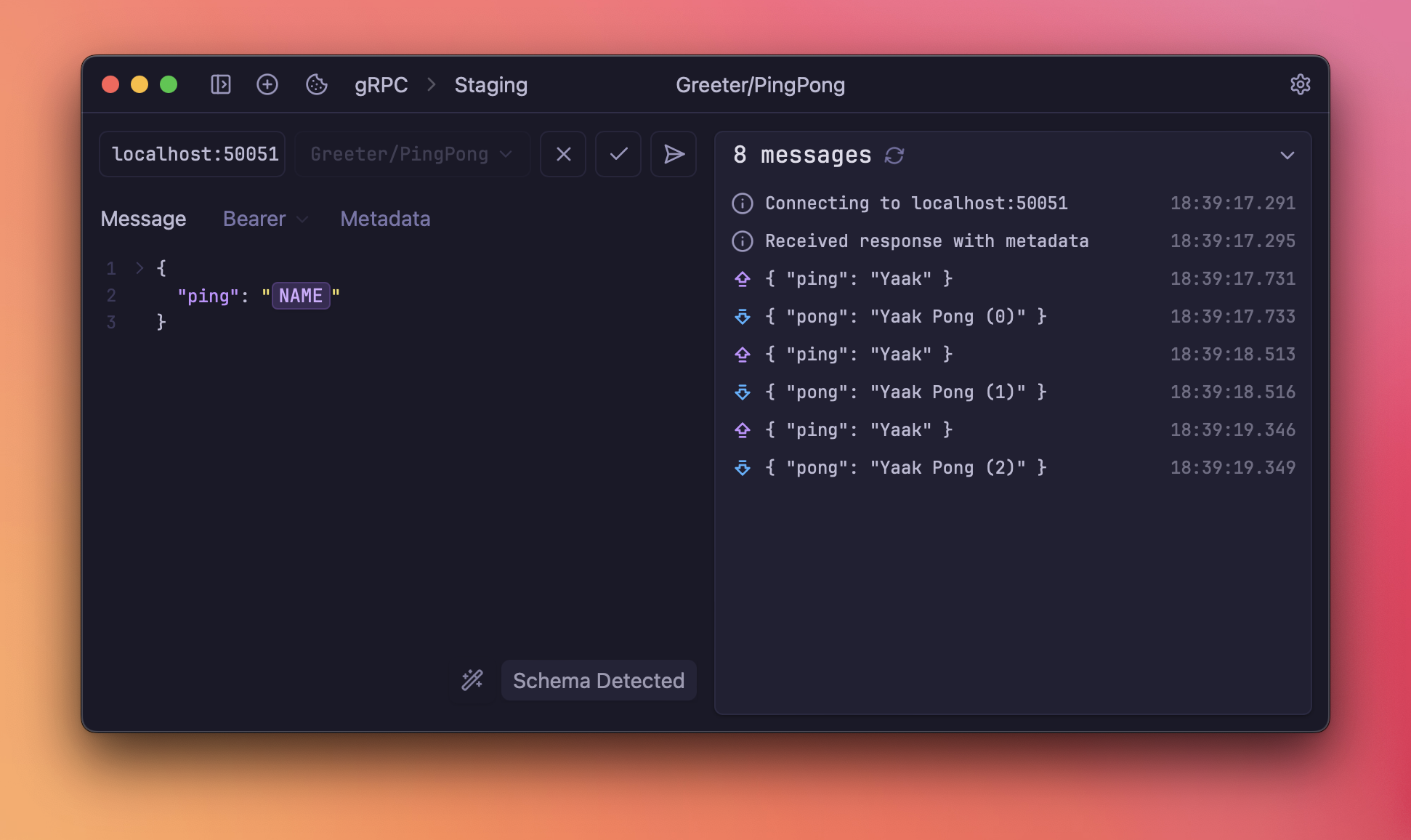Select the Message tab
The width and height of the screenshot is (1411, 840).
pyautogui.click(x=143, y=219)
